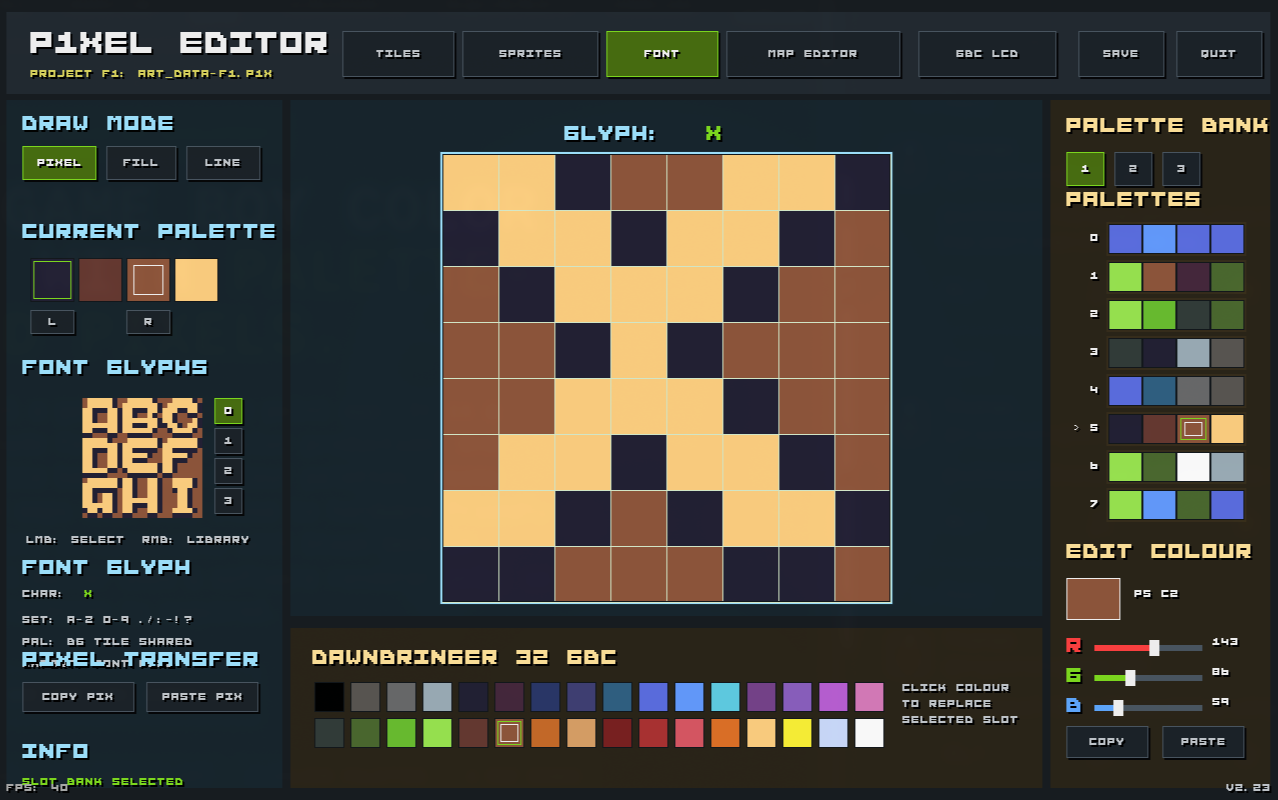Click the teal-blue swatch in palette 4
This screenshot has height=800, width=1278.
click(1159, 391)
